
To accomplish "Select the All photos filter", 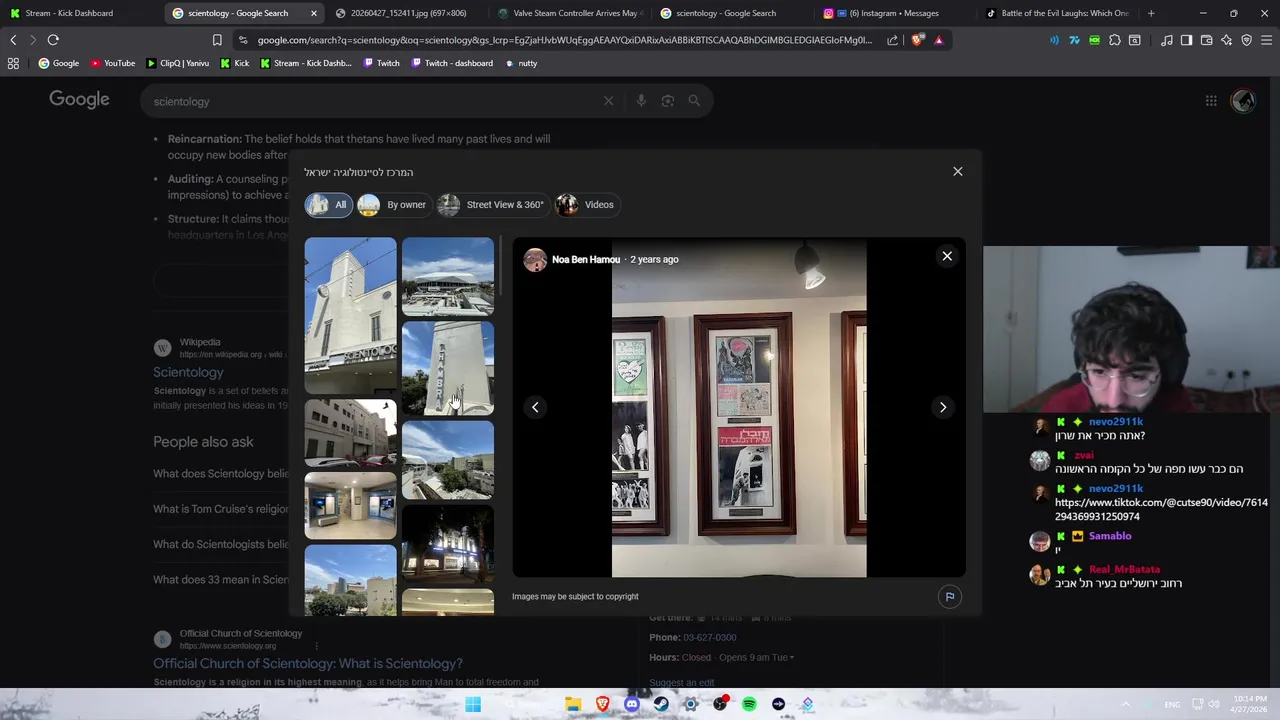I will click(328, 205).
